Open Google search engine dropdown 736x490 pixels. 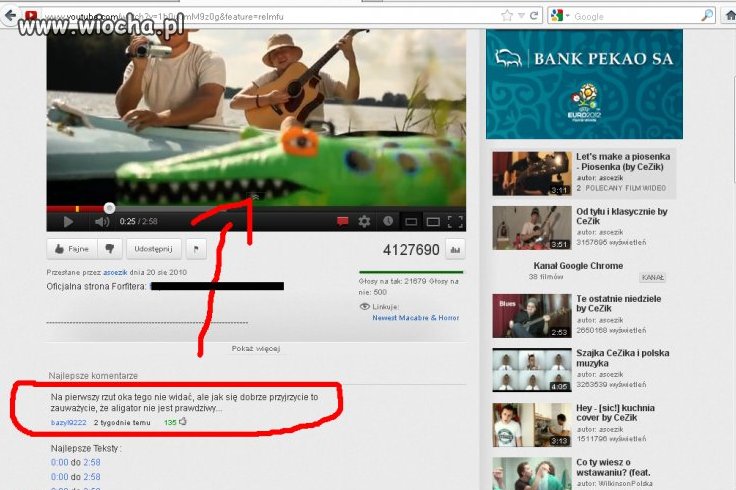(560, 16)
